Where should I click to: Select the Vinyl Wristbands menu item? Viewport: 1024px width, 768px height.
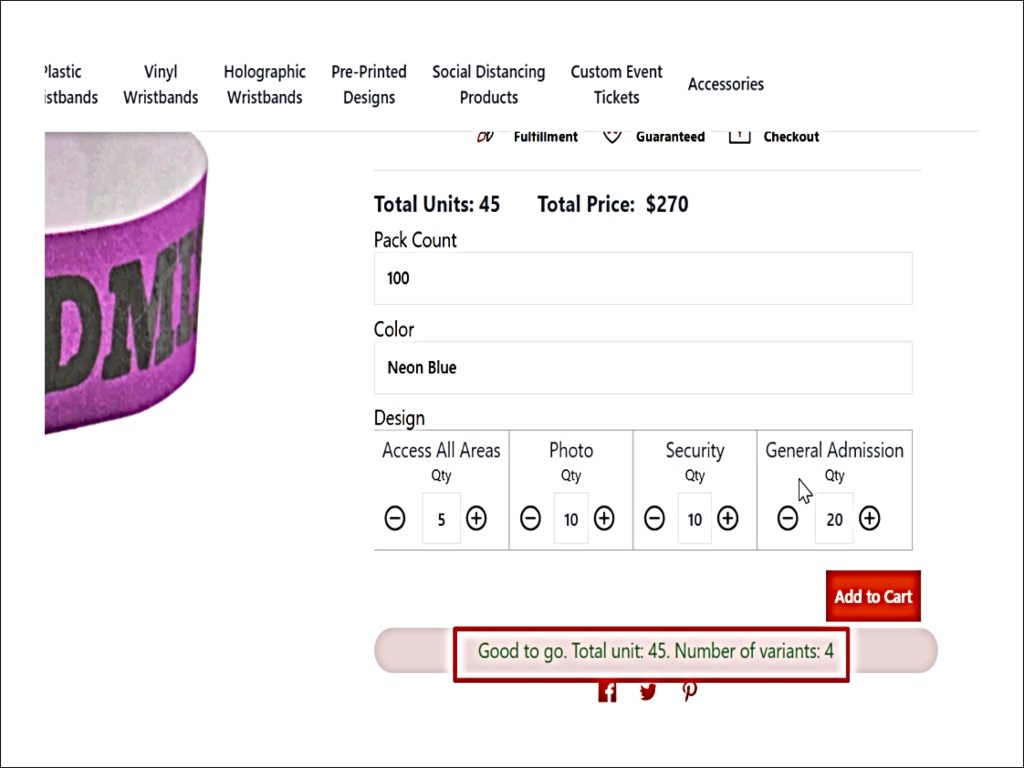tap(160, 84)
